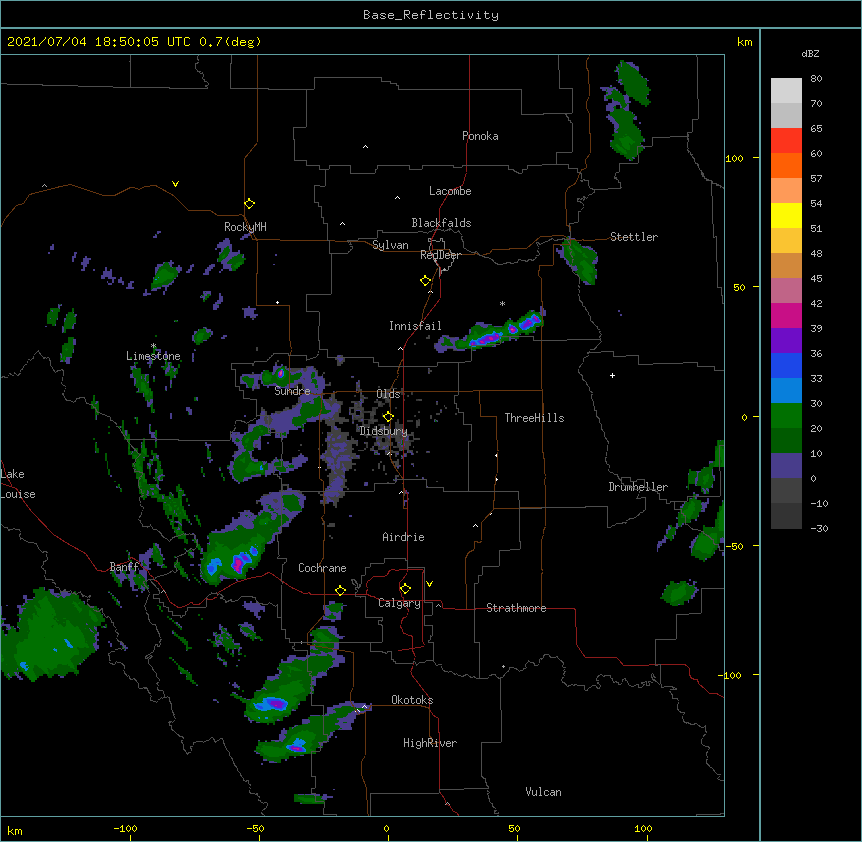Click the Airdrie label
The width and height of the screenshot is (862, 842).
(404, 537)
